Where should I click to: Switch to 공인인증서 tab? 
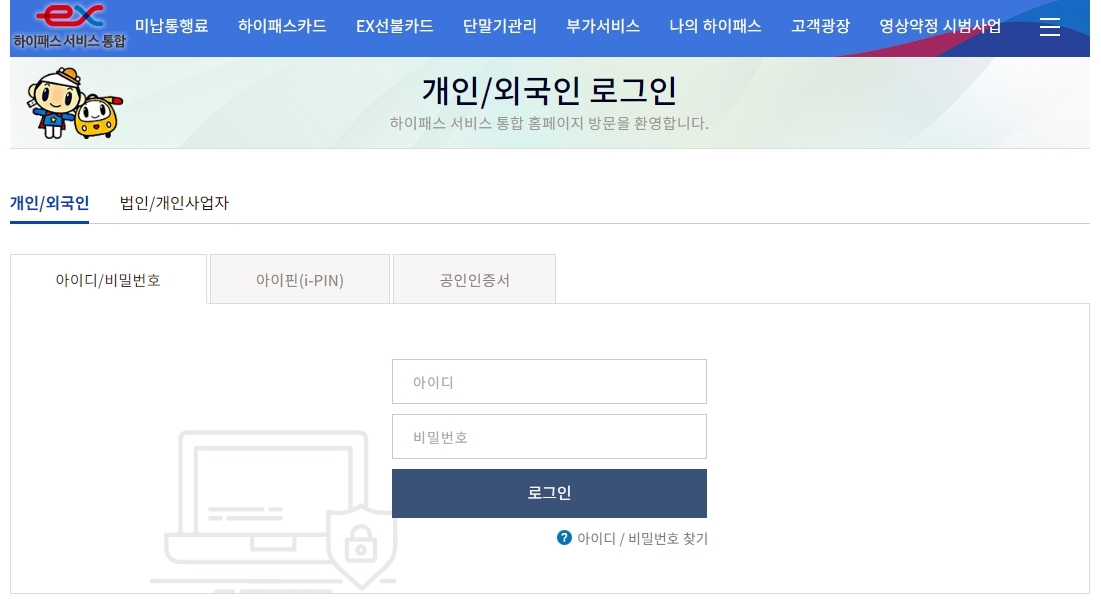[475, 279]
